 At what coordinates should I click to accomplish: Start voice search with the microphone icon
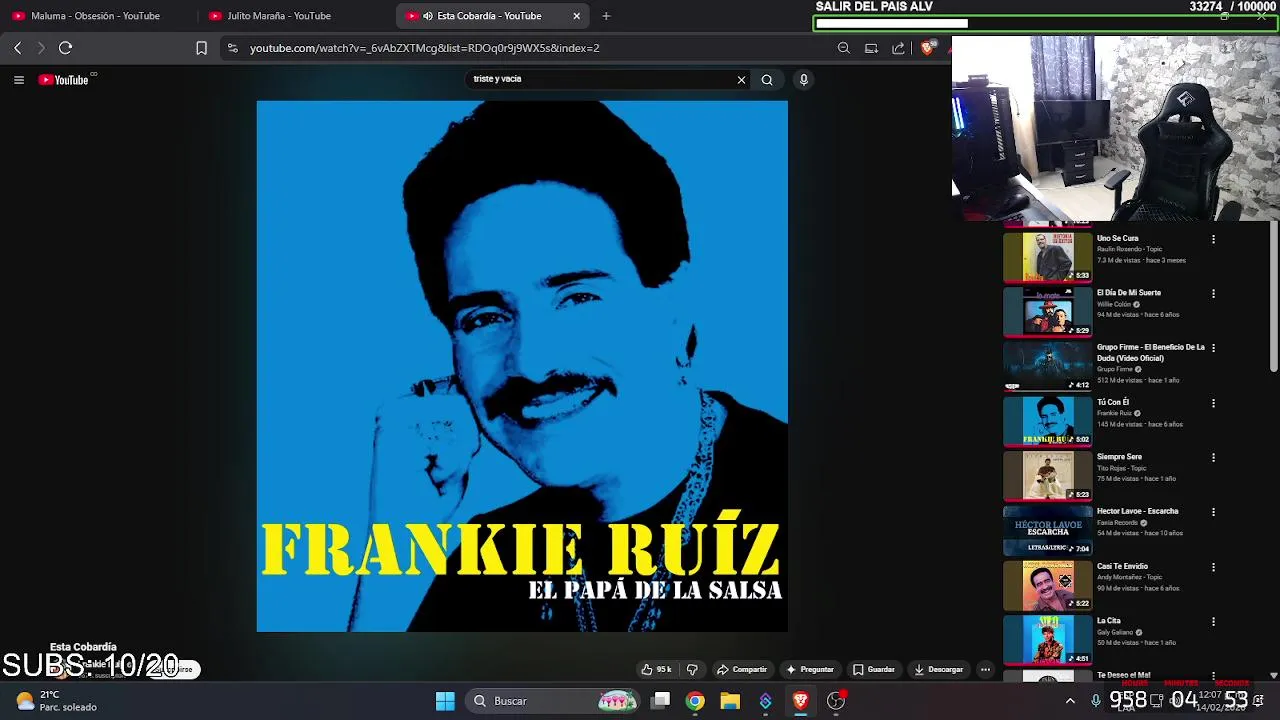tap(803, 80)
